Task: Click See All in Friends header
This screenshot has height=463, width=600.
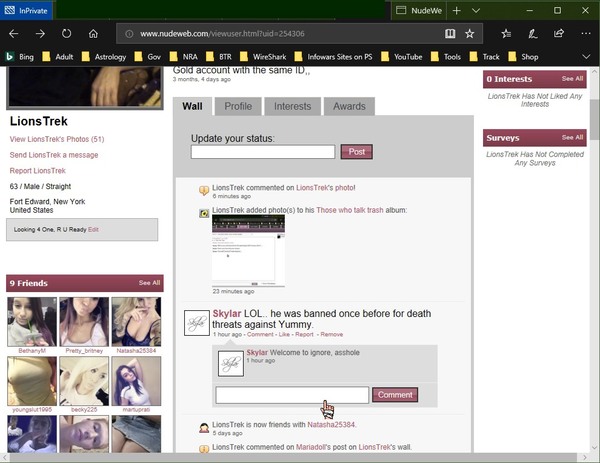Action: point(149,283)
